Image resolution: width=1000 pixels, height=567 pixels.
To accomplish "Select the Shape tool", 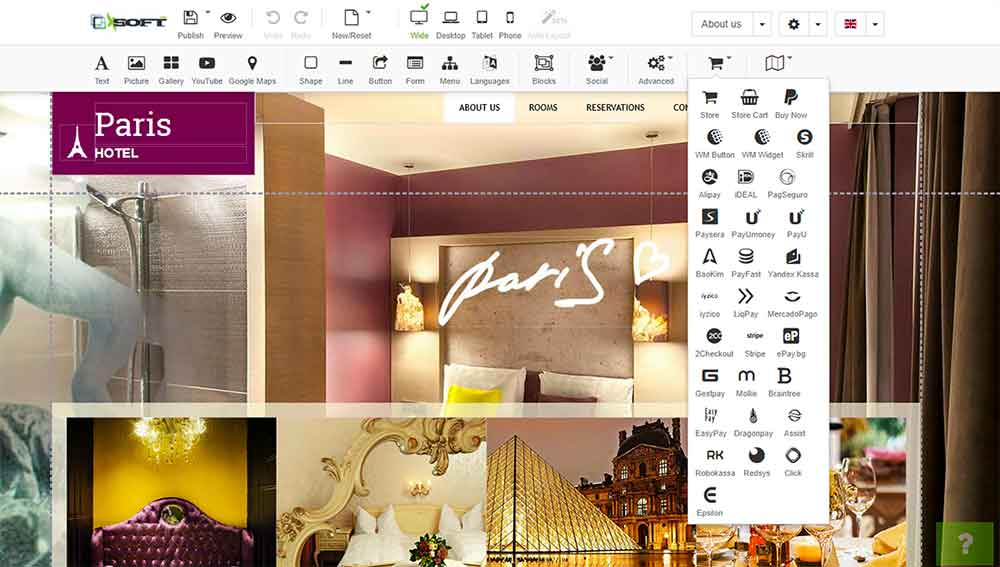I will click(311, 70).
